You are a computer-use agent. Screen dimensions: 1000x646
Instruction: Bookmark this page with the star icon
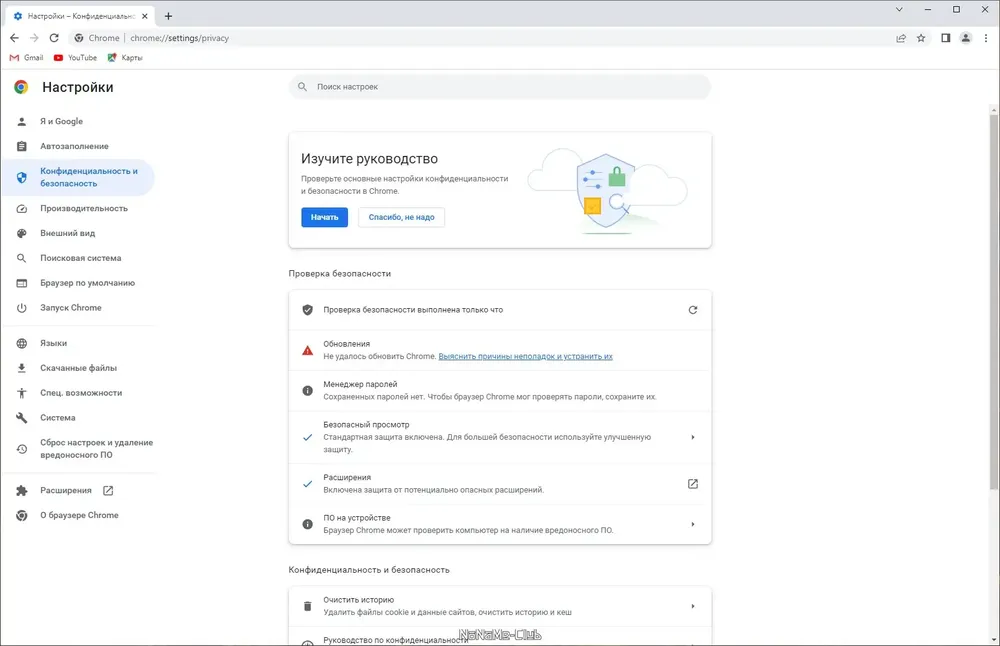[921, 38]
